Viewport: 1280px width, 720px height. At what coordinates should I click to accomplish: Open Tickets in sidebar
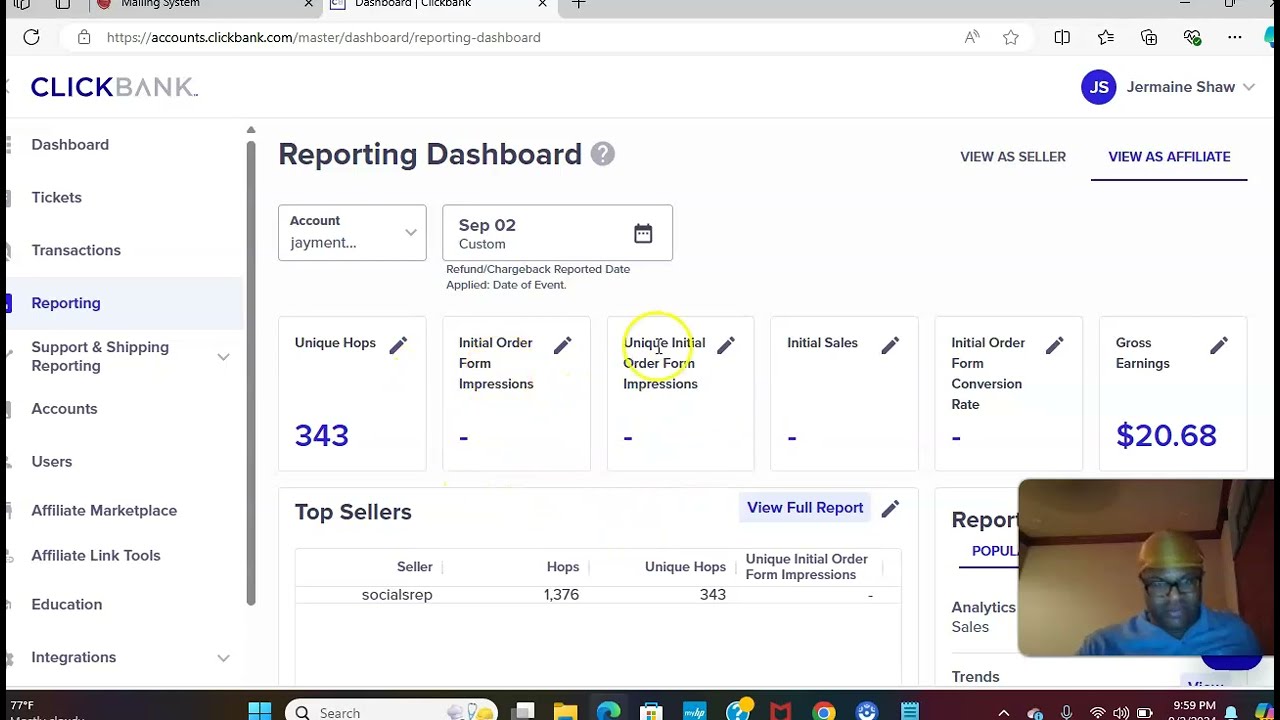[56, 198]
